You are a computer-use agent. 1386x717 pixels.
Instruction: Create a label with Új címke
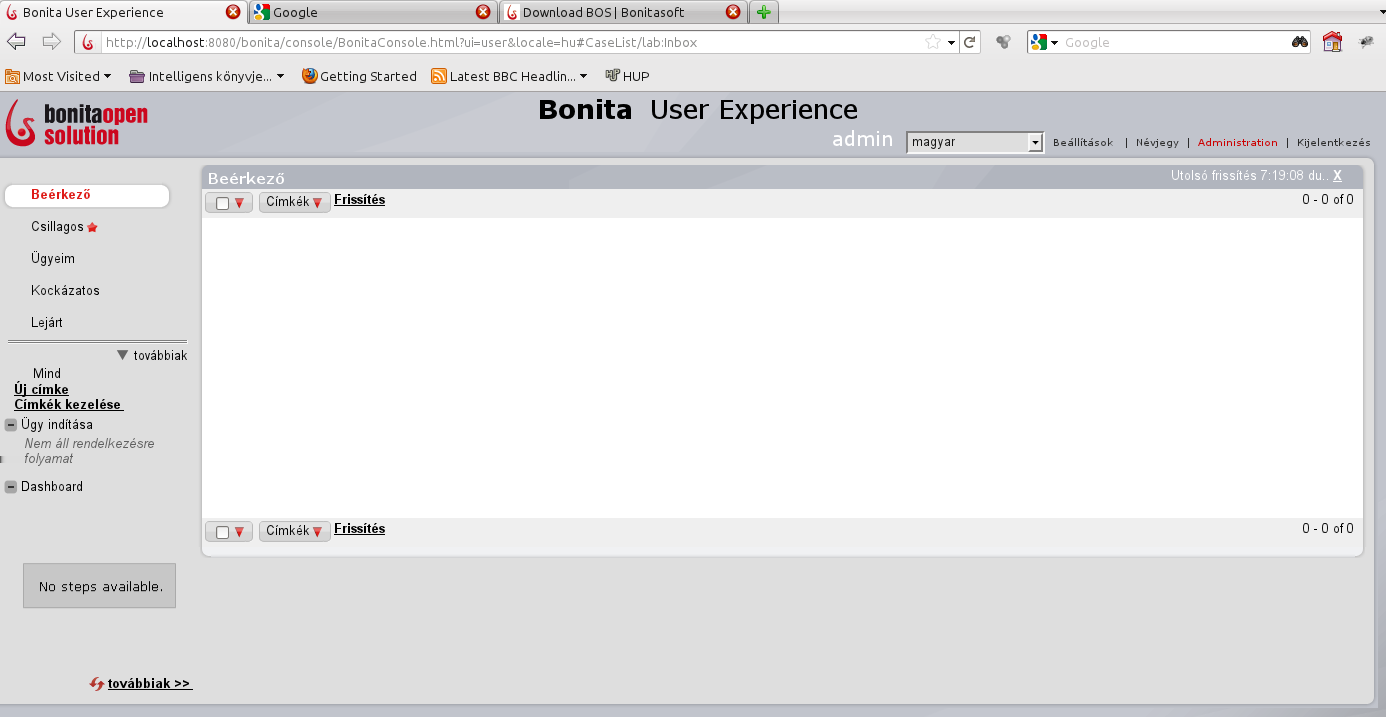click(41, 390)
